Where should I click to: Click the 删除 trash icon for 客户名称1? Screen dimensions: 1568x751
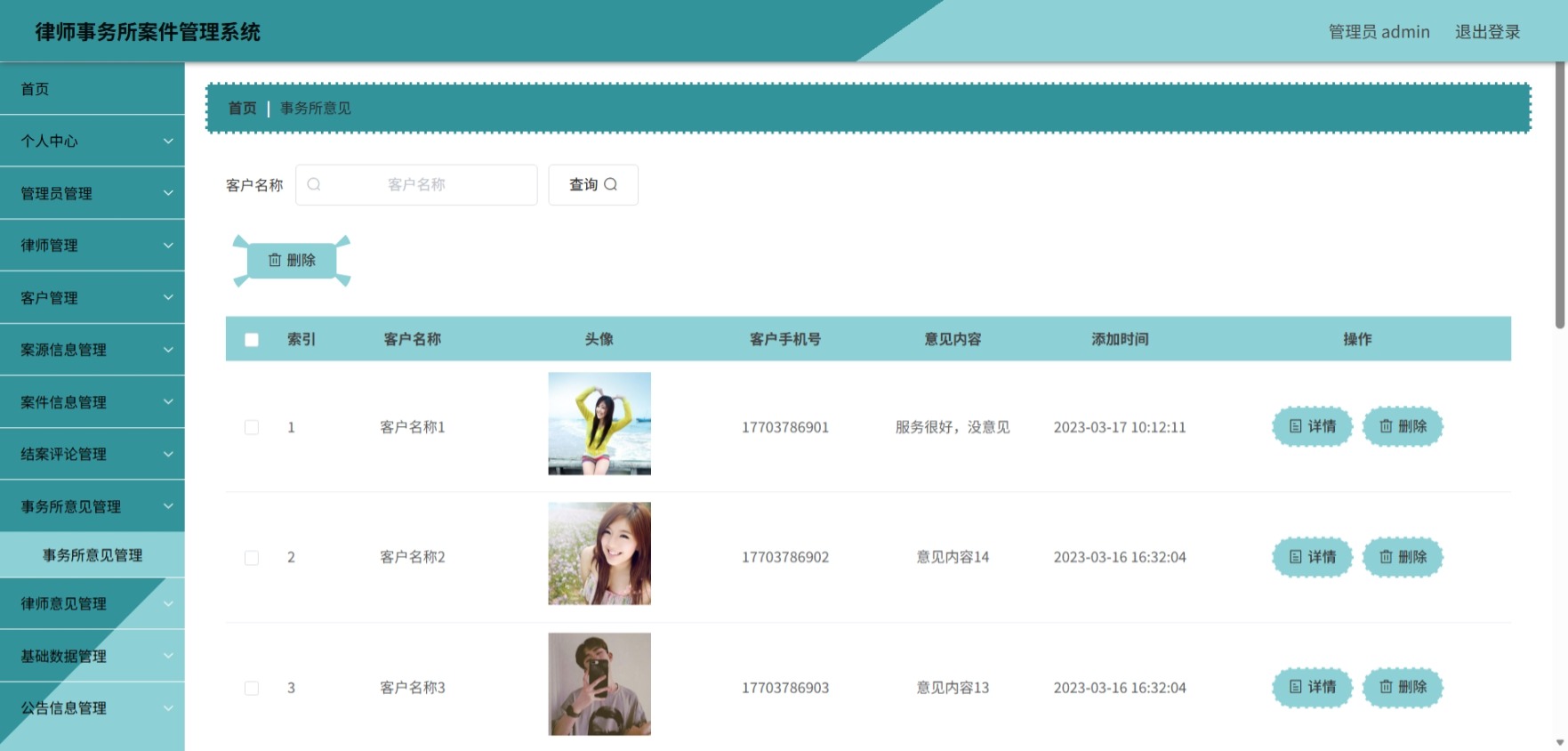(1386, 426)
